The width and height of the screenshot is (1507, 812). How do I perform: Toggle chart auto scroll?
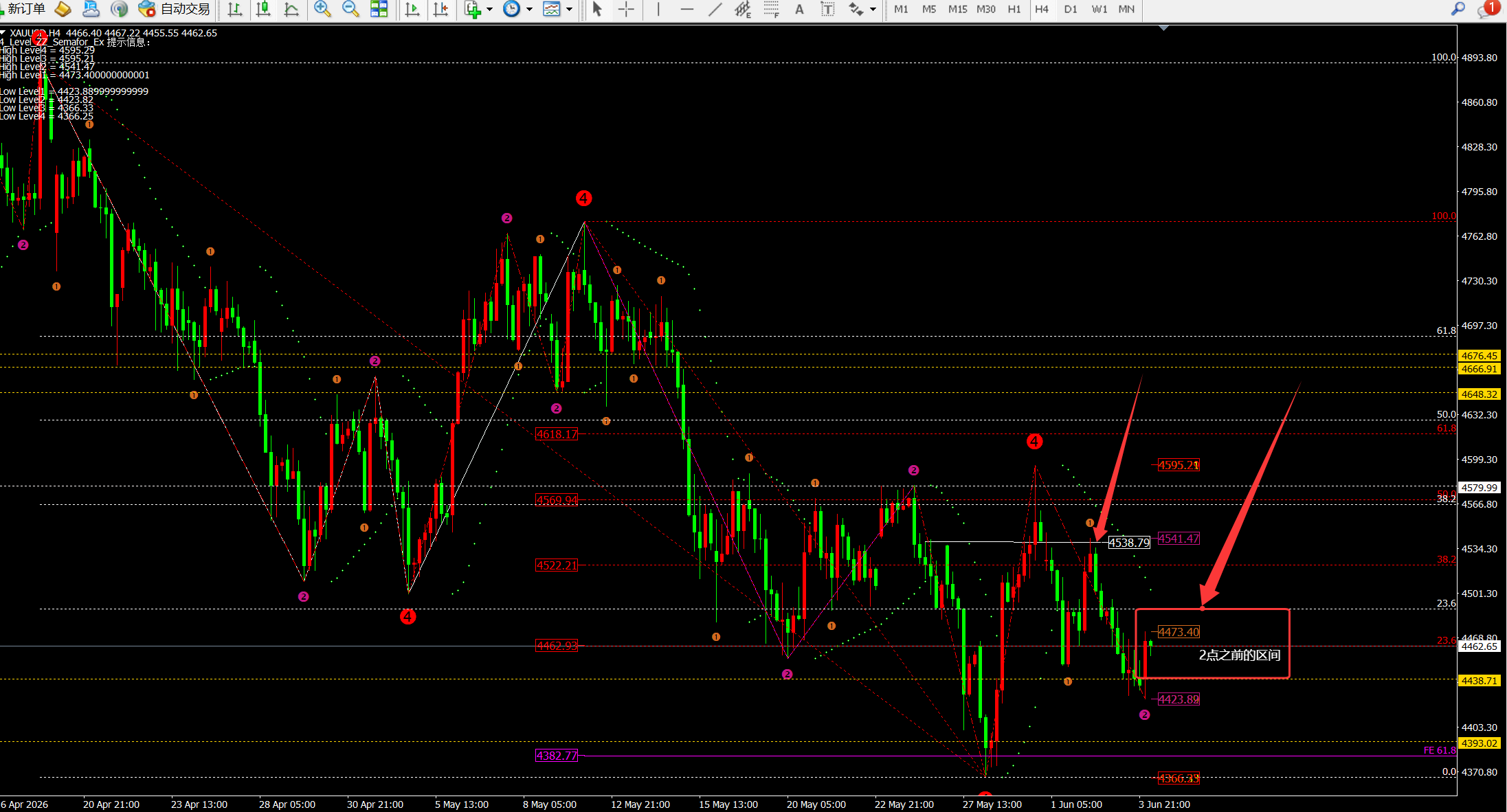pyautogui.click(x=412, y=9)
